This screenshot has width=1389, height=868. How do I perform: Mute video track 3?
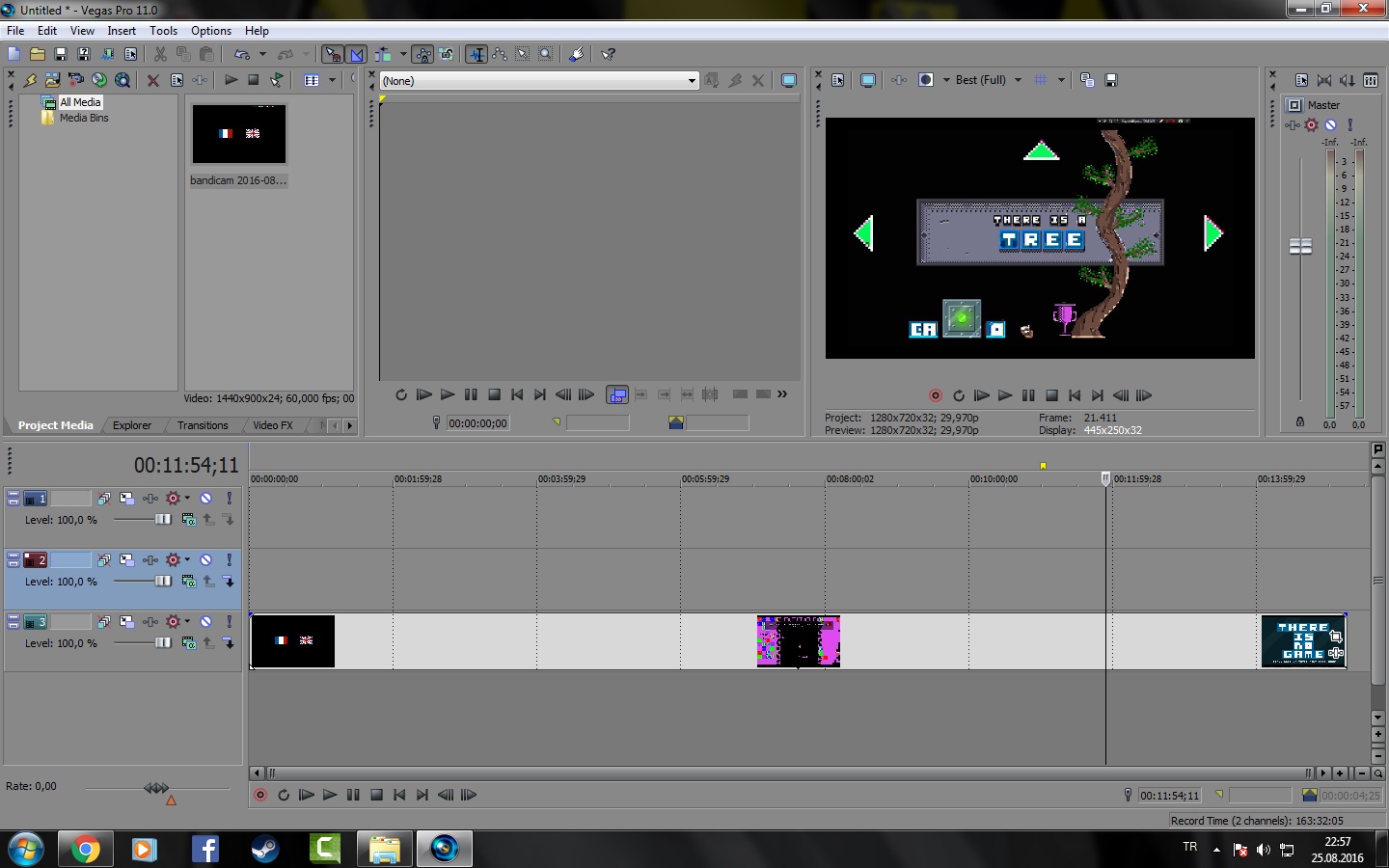point(205,622)
